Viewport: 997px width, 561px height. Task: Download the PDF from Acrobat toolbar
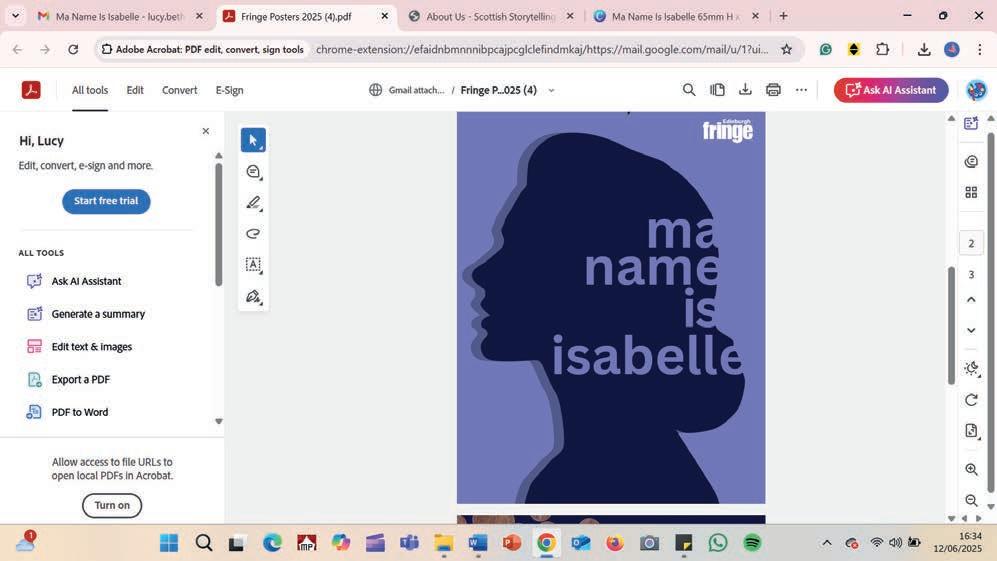[x=745, y=90]
